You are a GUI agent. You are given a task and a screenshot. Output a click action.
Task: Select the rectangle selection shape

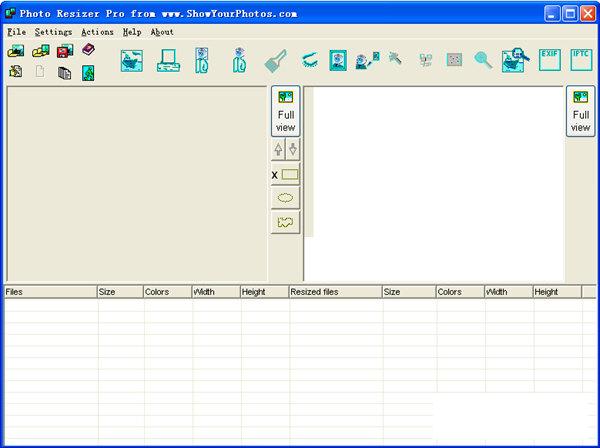pyautogui.click(x=289, y=174)
